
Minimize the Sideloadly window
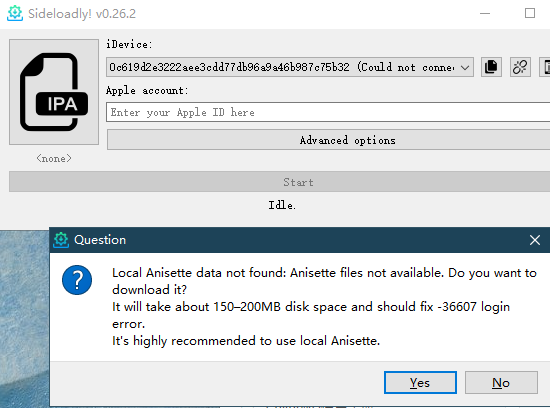click(x=485, y=13)
